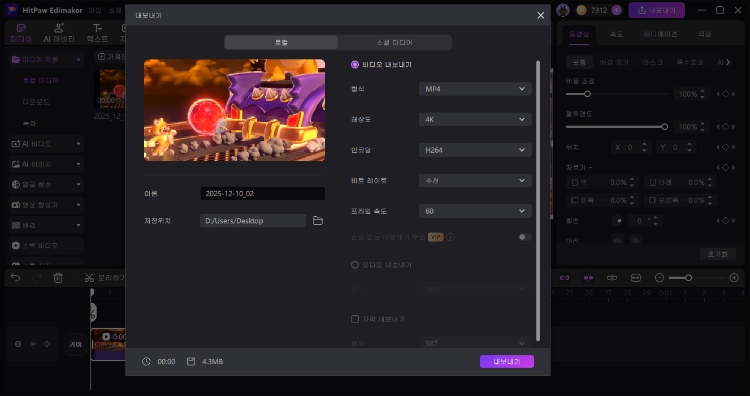Click the second purple snap icon in timeline toolbar
The height and width of the screenshot is (396, 750).
(588, 278)
